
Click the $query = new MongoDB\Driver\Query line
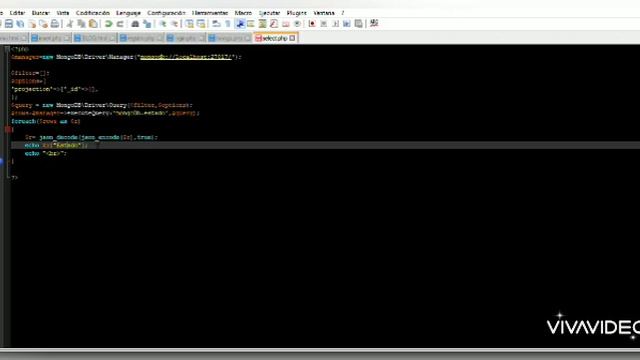[x=101, y=105]
